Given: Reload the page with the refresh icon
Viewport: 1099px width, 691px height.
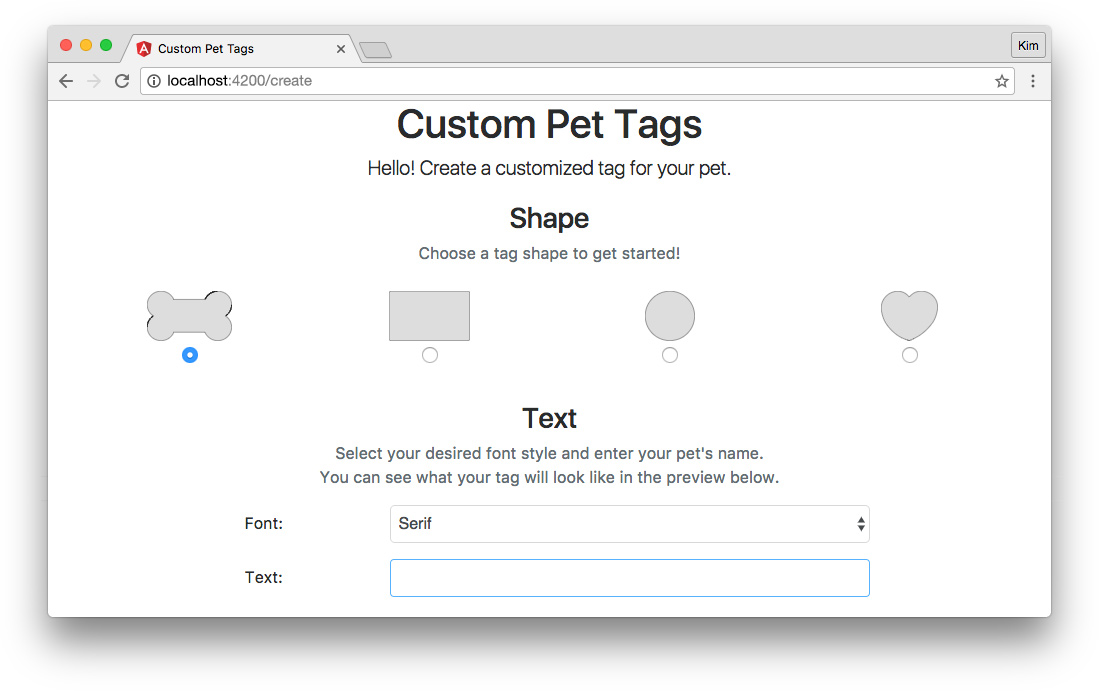Looking at the screenshot, I should 122,81.
